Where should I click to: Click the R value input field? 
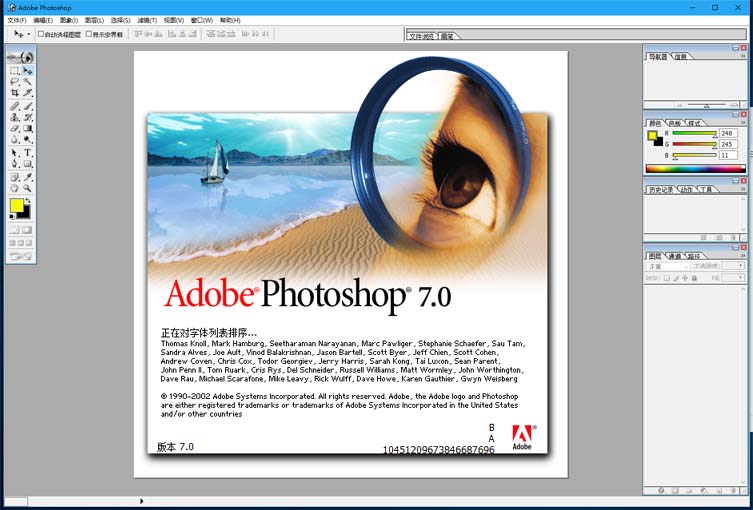[x=726, y=133]
